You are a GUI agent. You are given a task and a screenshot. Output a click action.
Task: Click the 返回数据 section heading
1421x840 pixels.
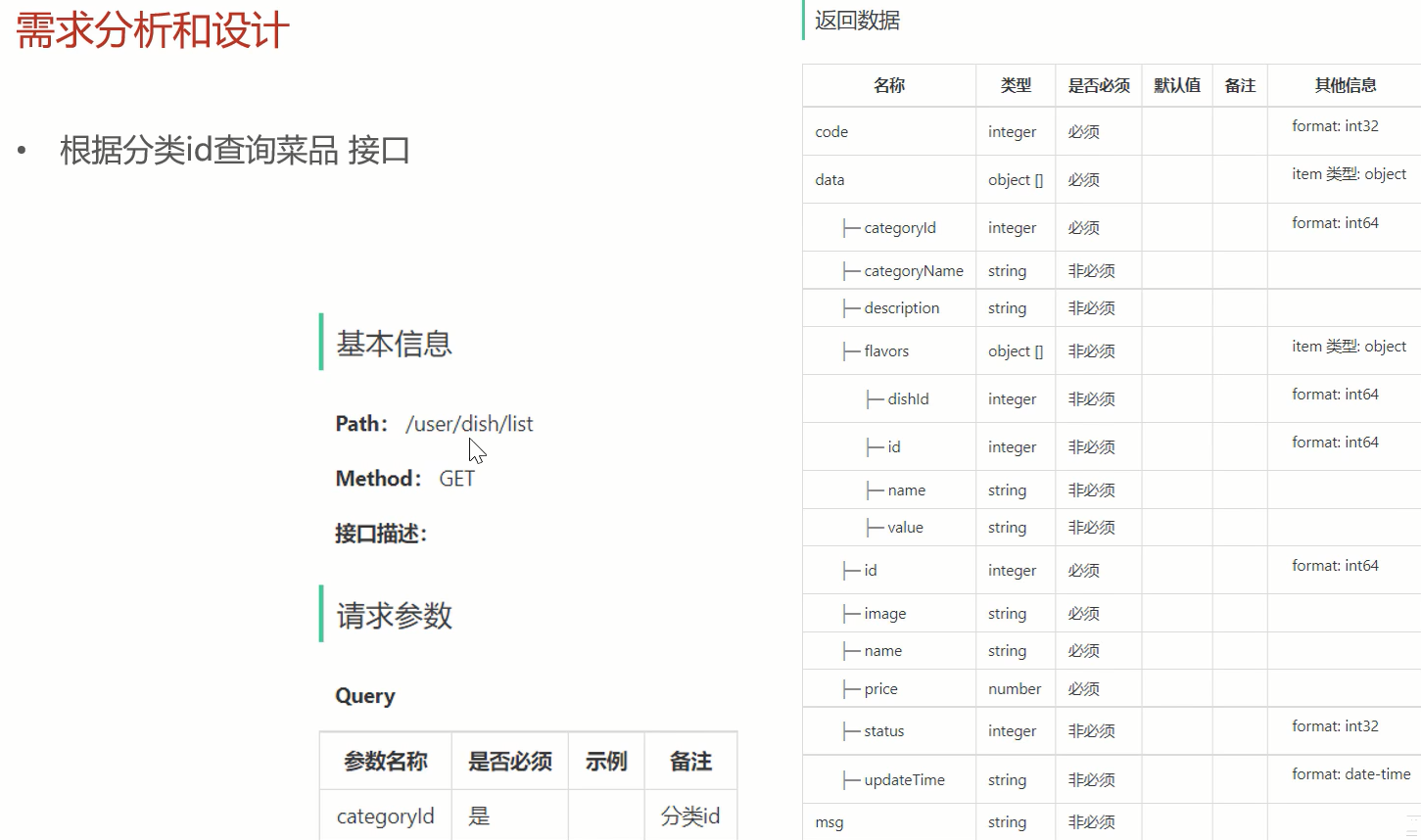pyautogui.click(x=857, y=21)
